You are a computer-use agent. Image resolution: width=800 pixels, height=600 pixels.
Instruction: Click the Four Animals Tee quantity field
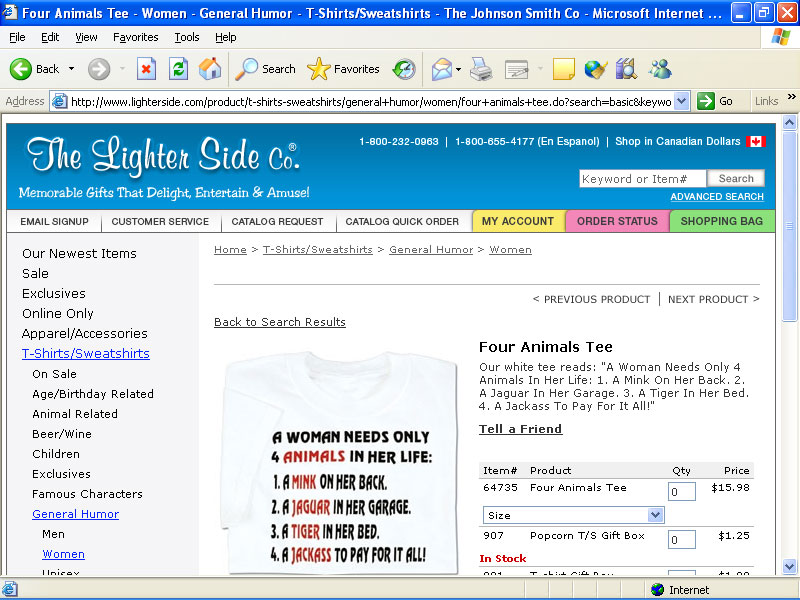tap(682, 491)
